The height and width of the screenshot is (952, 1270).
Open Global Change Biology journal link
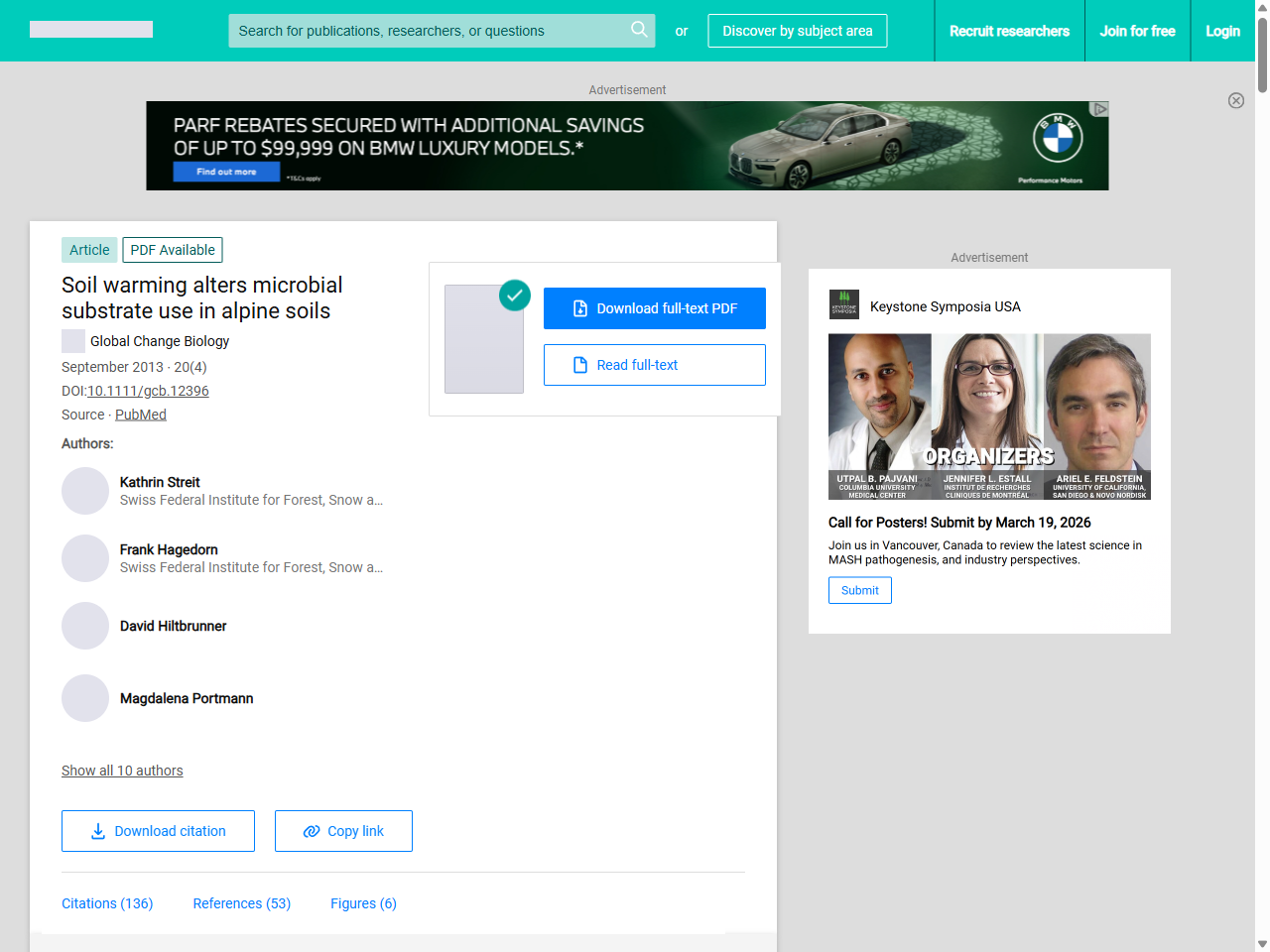[160, 341]
